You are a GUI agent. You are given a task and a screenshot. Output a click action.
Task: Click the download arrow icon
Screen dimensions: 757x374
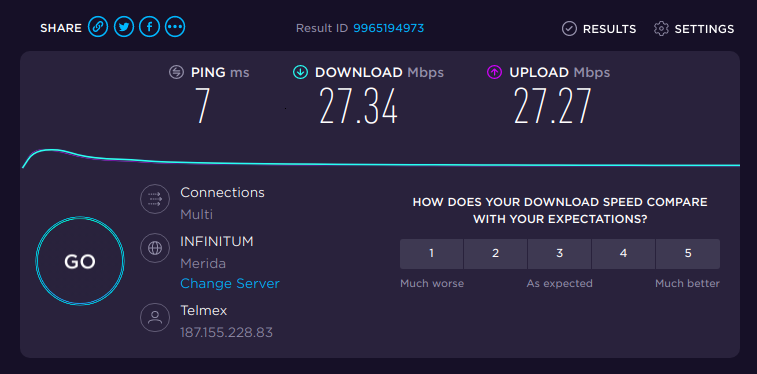click(300, 72)
